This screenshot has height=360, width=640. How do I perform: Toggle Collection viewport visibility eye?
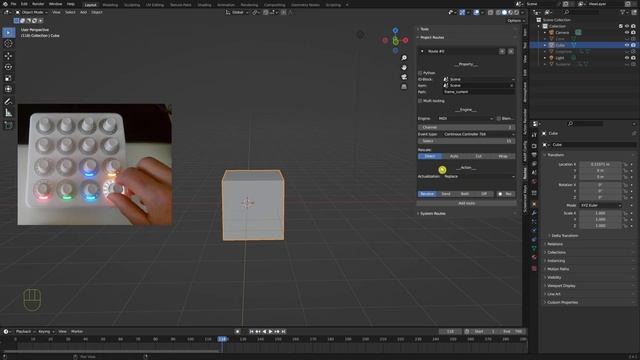click(x=627, y=26)
